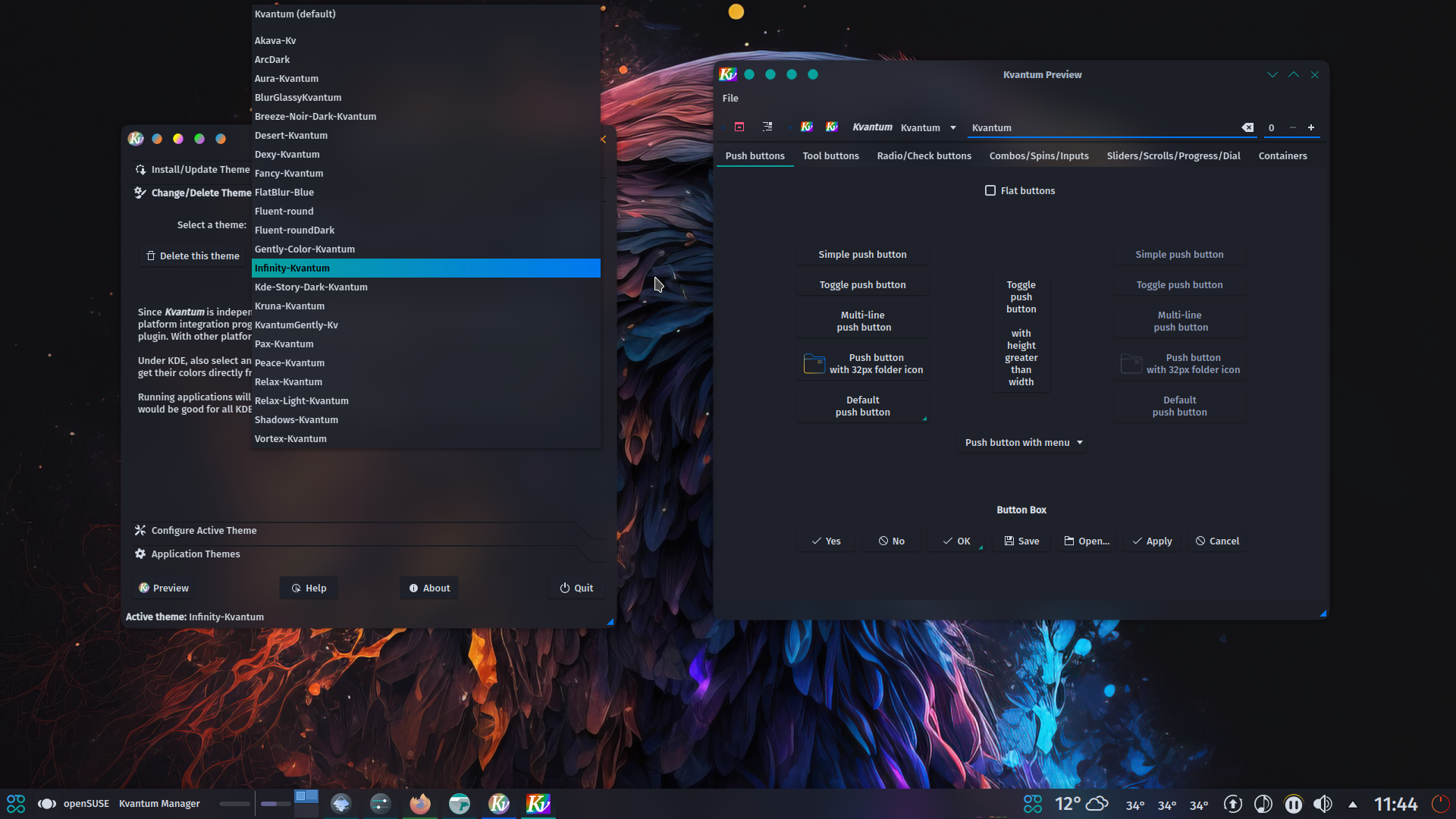The height and width of the screenshot is (819, 1456).
Task: Click the Yes button in the Button Box
Action: (x=826, y=541)
